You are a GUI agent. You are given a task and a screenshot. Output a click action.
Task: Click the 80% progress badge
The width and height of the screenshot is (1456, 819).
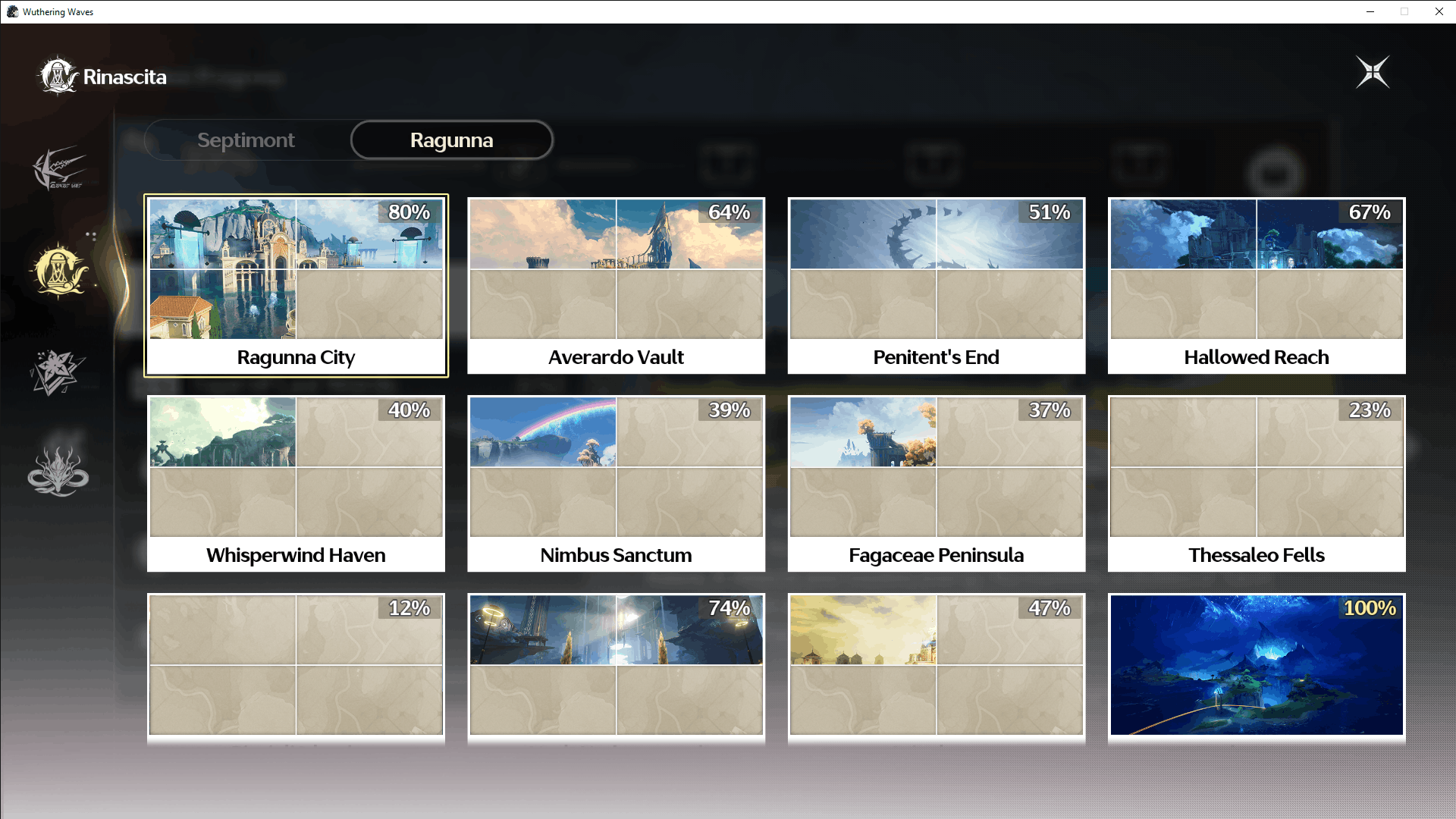click(409, 212)
